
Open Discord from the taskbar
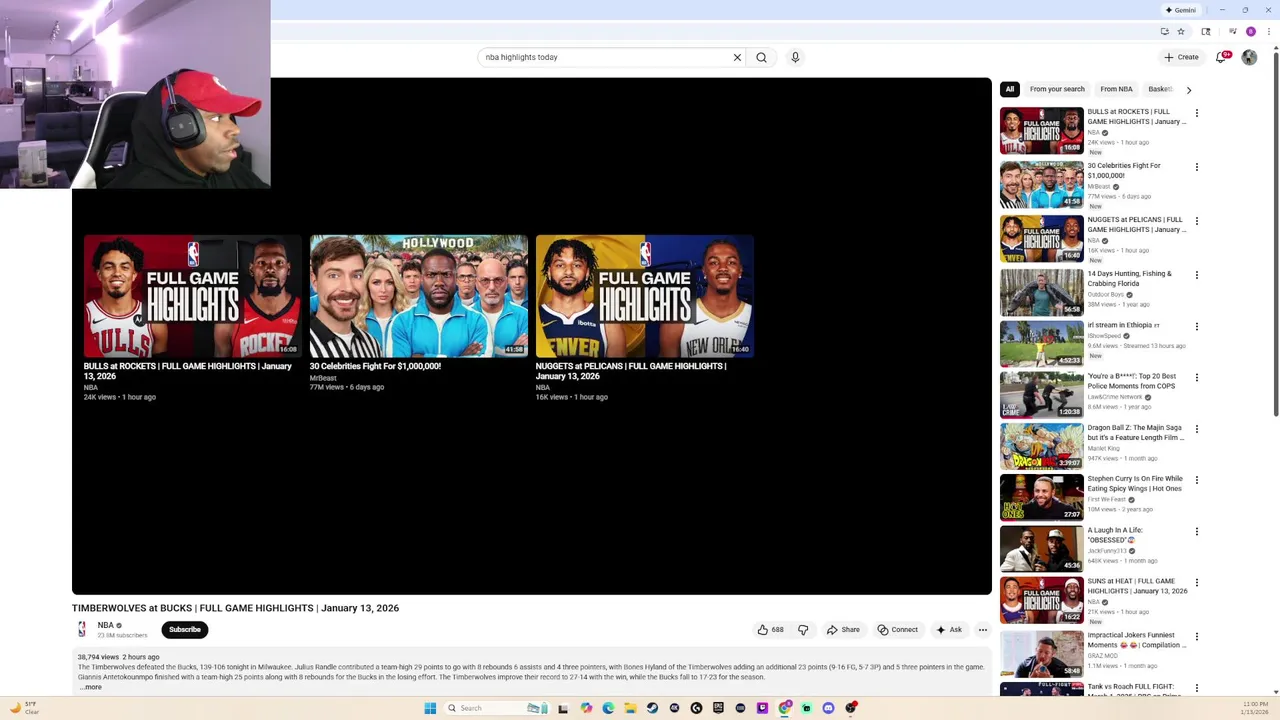[828, 708]
